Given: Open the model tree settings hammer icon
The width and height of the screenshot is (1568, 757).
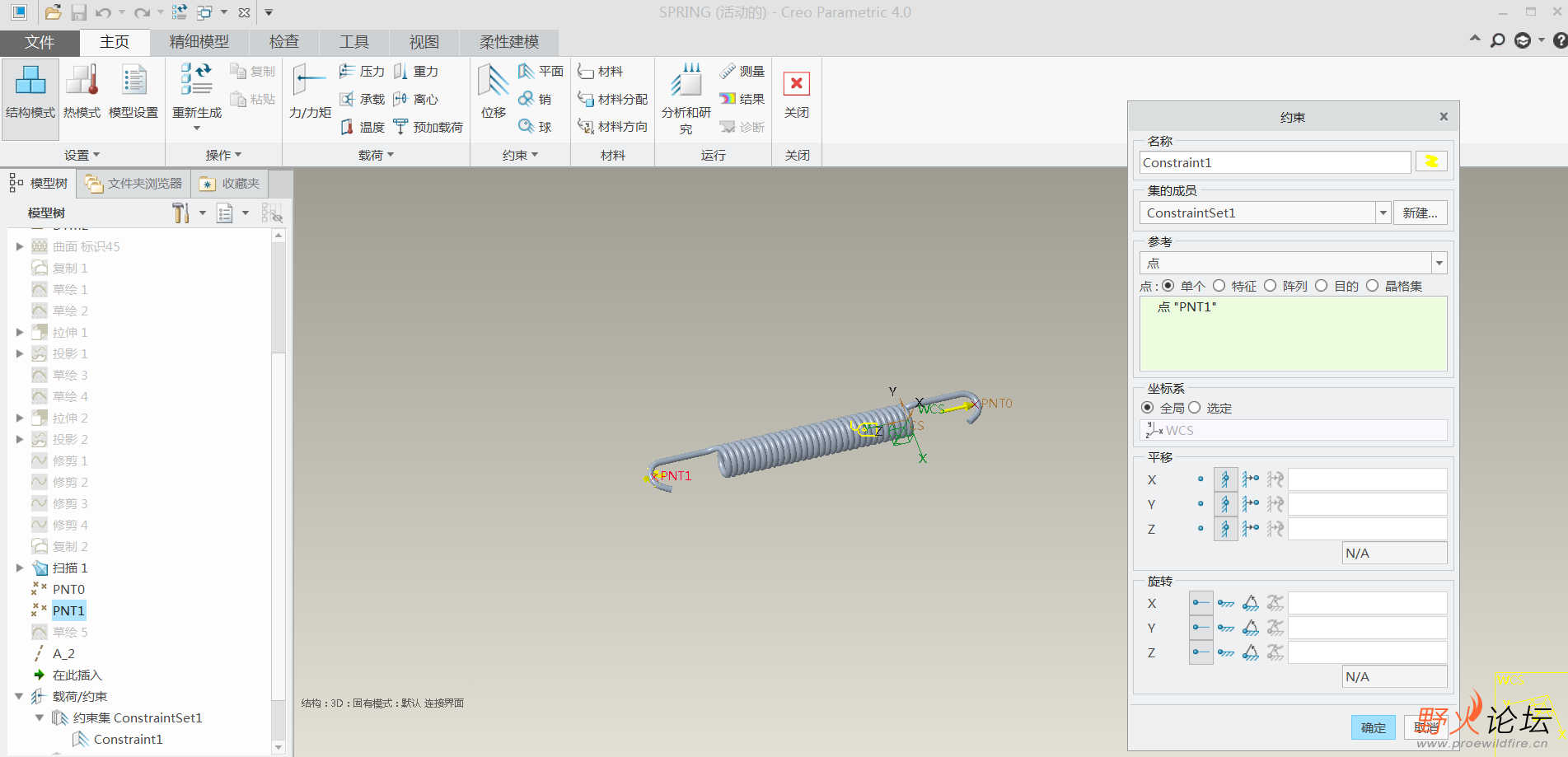Looking at the screenshot, I should (x=180, y=213).
